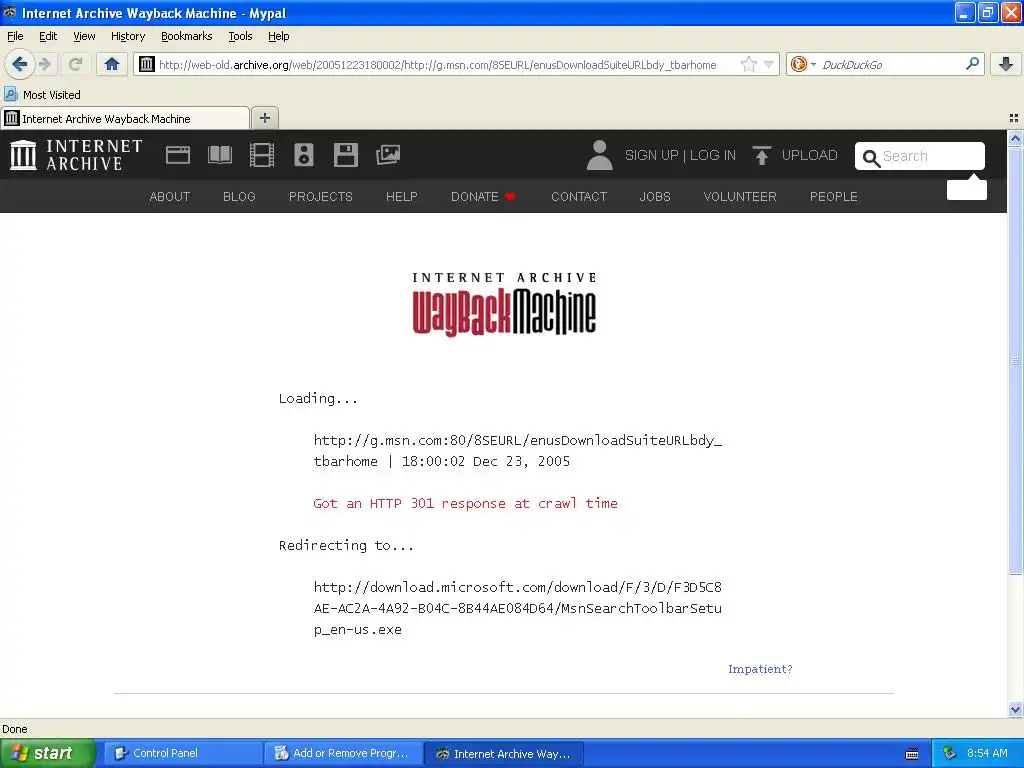Open the Edit menu

pyautogui.click(x=48, y=36)
